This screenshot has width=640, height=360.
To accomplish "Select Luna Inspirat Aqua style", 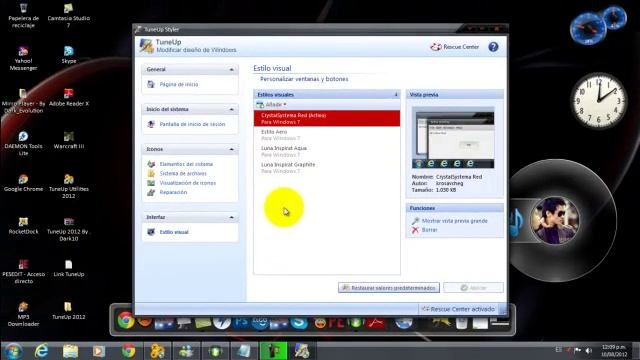I will point(327,151).
